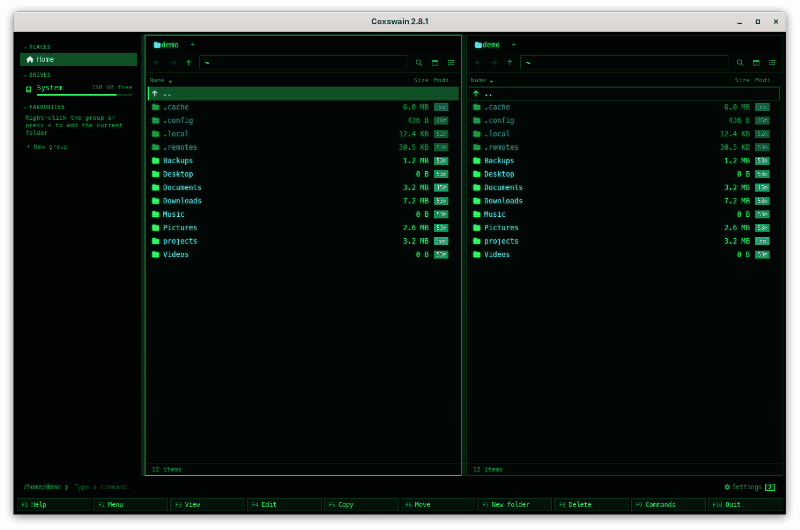
Task: Go back in the left pane
Action: pos(157,63)
